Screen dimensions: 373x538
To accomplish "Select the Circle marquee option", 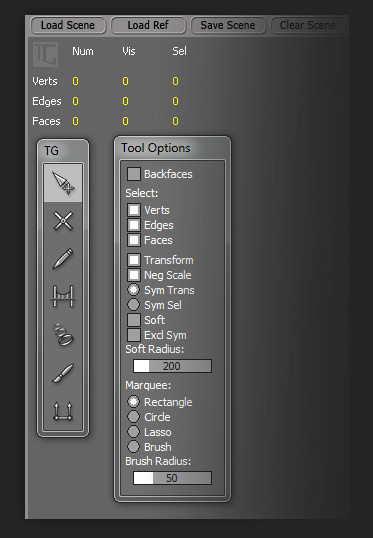I will click(133, 417).
